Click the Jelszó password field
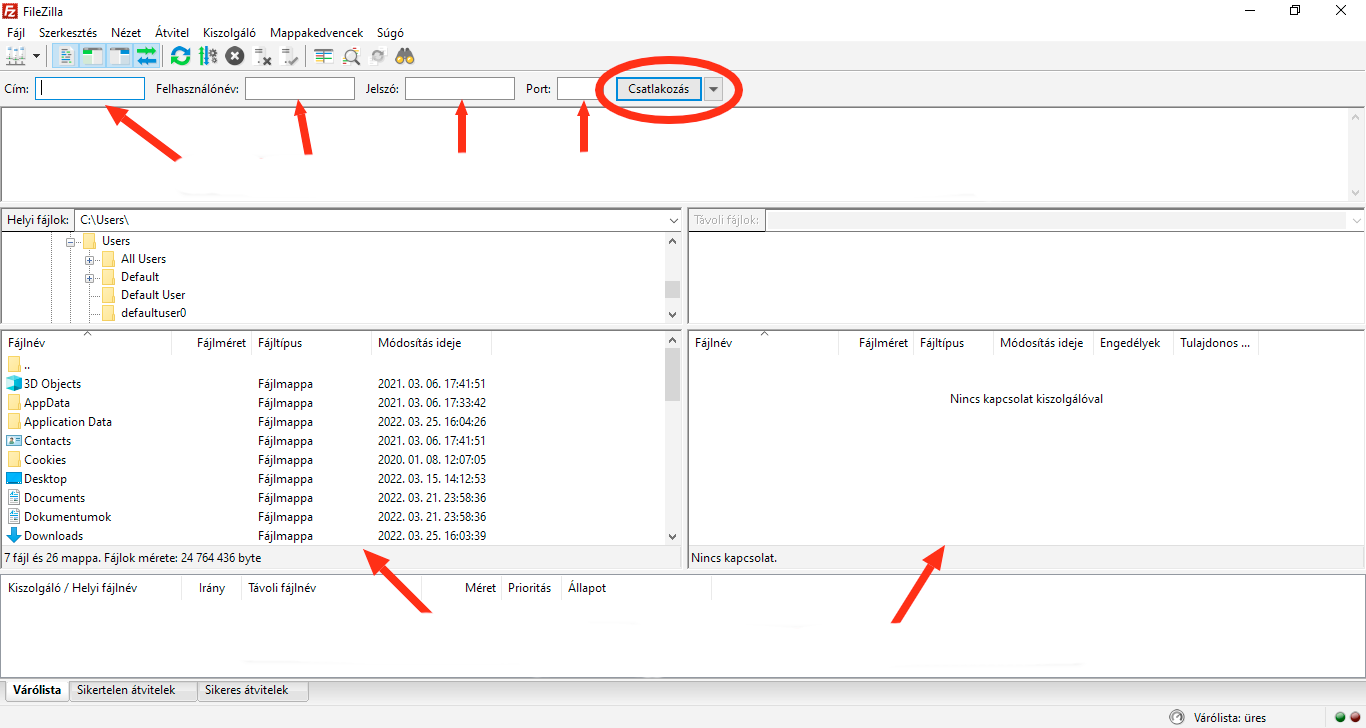 [460, 89]
